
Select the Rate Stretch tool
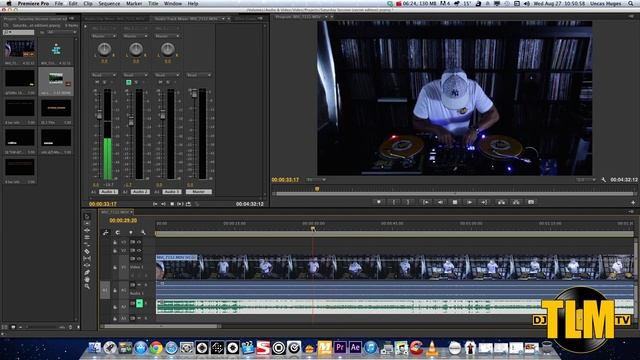click(87, 244)
